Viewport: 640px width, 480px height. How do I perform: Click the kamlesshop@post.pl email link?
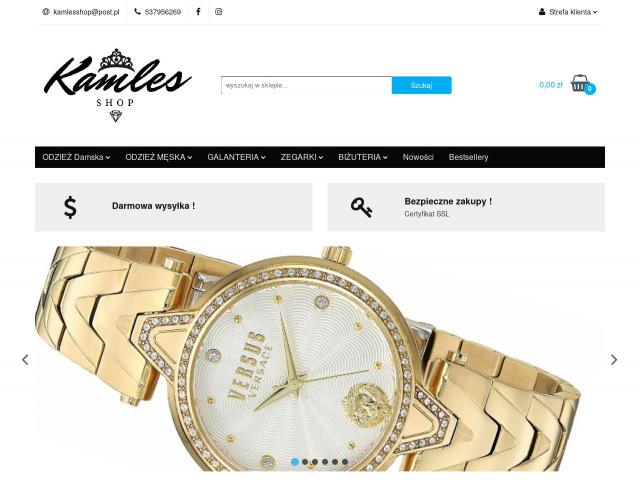[x=87, y=12]
